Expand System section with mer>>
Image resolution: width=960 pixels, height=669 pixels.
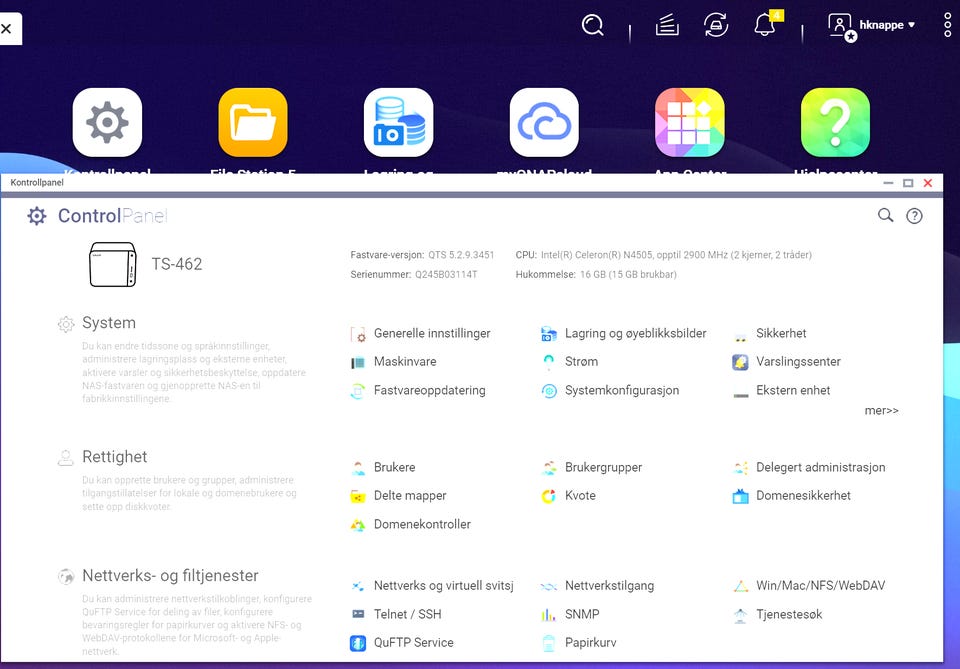[x=881, y=411]
